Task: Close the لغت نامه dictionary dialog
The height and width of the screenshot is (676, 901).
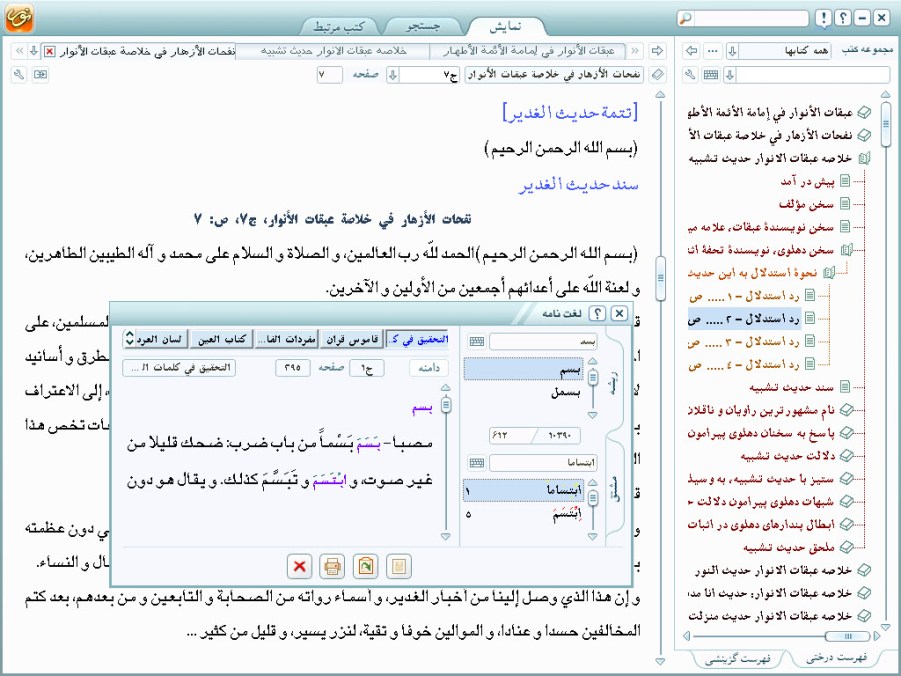Action: coord(619,313)
